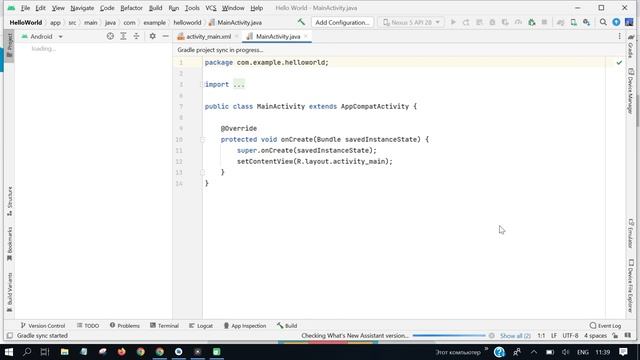This screenshot has width=640, height=360.
Task: Click the Sync Project with Gradle icon
Action: (x=560, y=22)
